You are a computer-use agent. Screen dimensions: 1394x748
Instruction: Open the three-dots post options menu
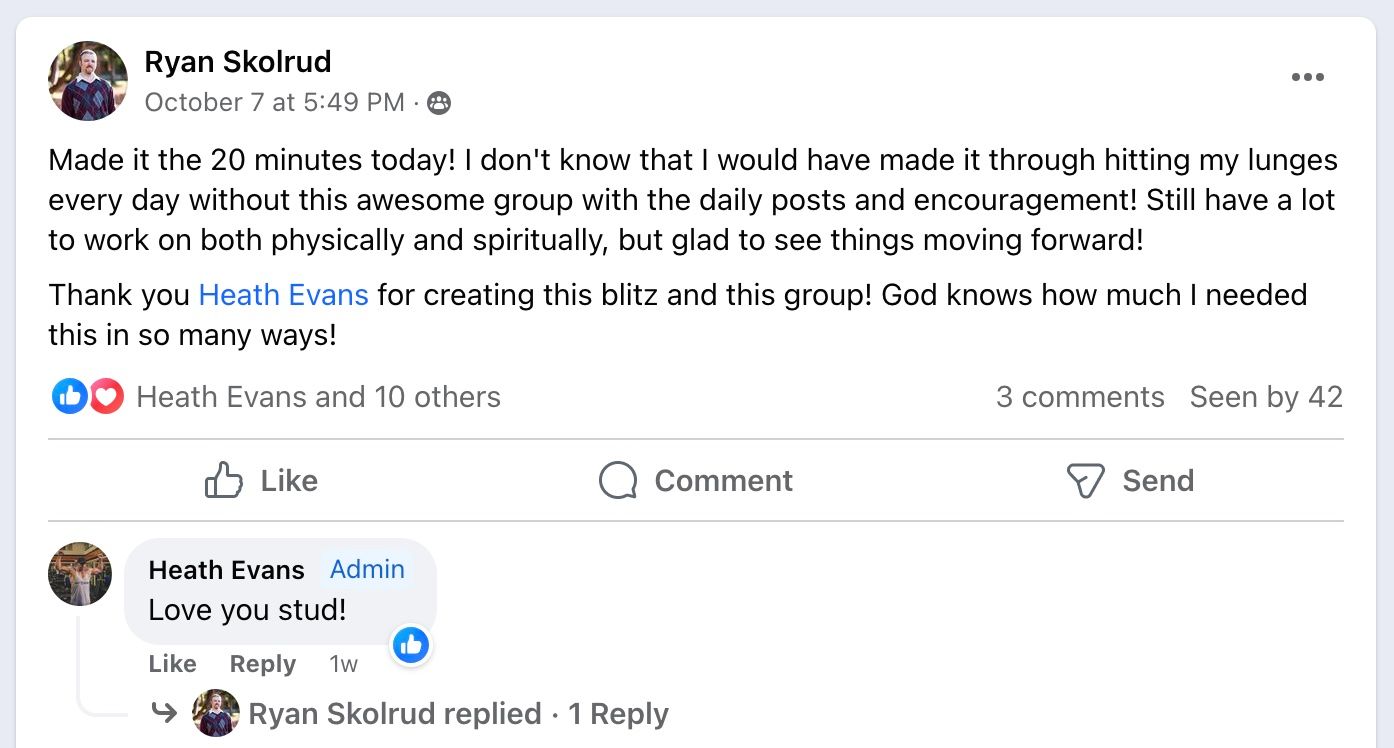[1307, 78]
